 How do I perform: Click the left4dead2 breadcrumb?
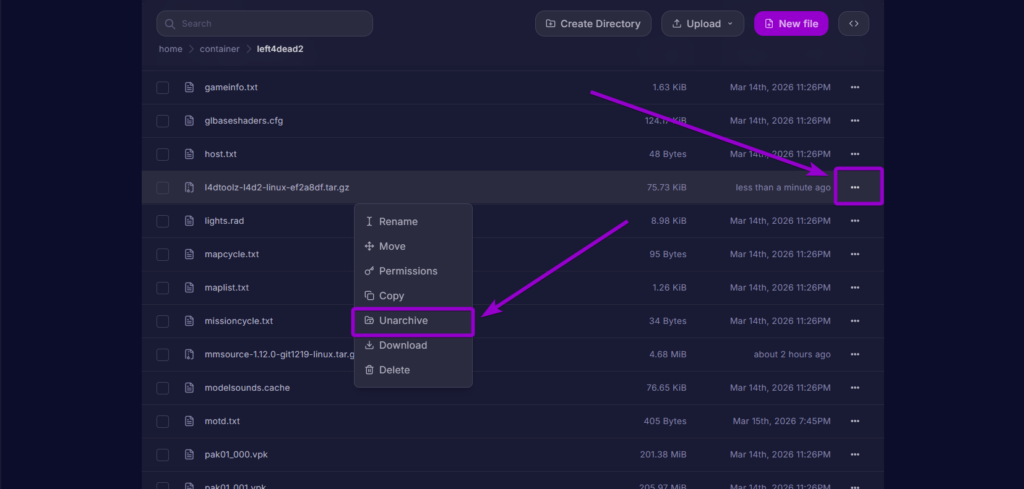(x=280, y=49)
